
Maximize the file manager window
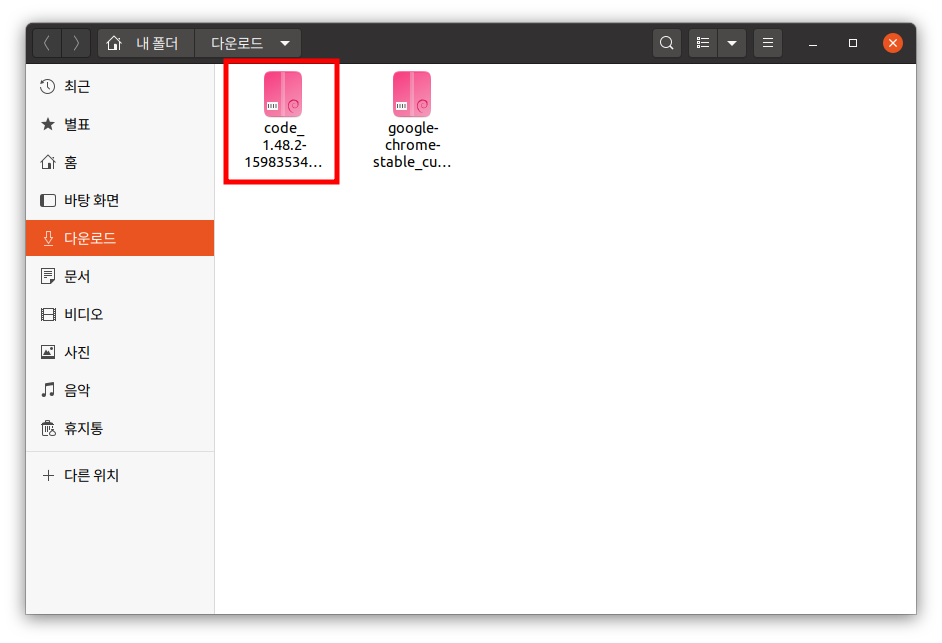click(x=852, y=43)
